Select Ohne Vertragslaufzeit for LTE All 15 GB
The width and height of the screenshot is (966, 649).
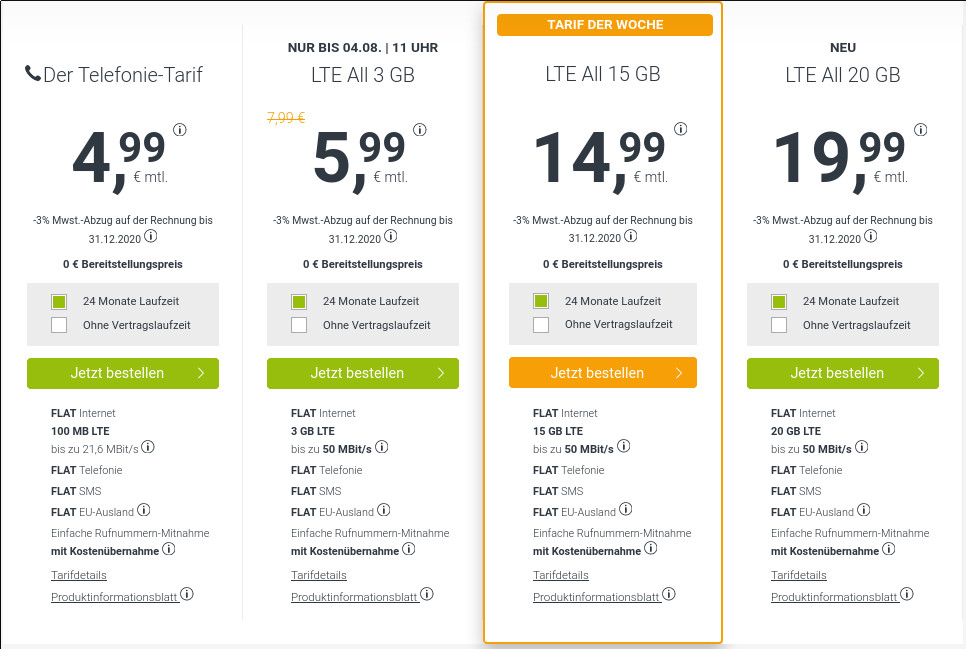tap(541, 325)
